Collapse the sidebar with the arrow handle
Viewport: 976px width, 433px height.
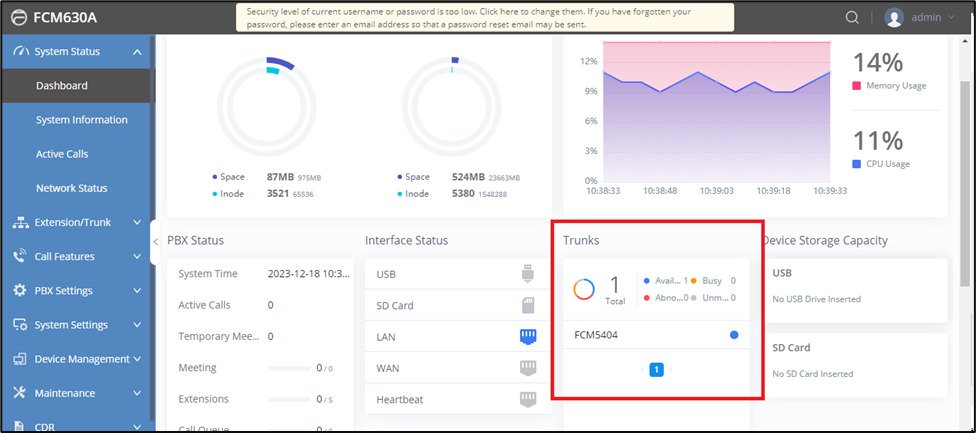(155, 241)
